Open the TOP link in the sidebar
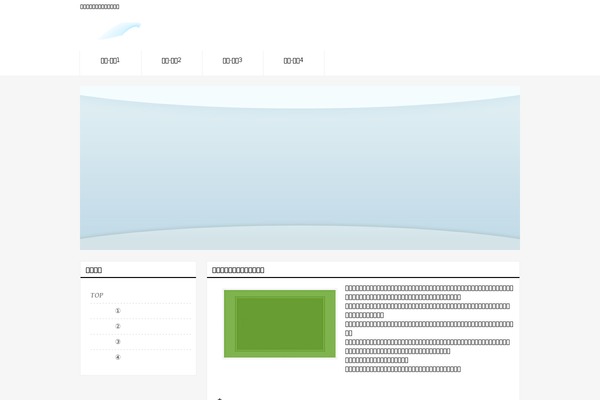The width and height of the screenshot is (600, 400). pos(97,295)
